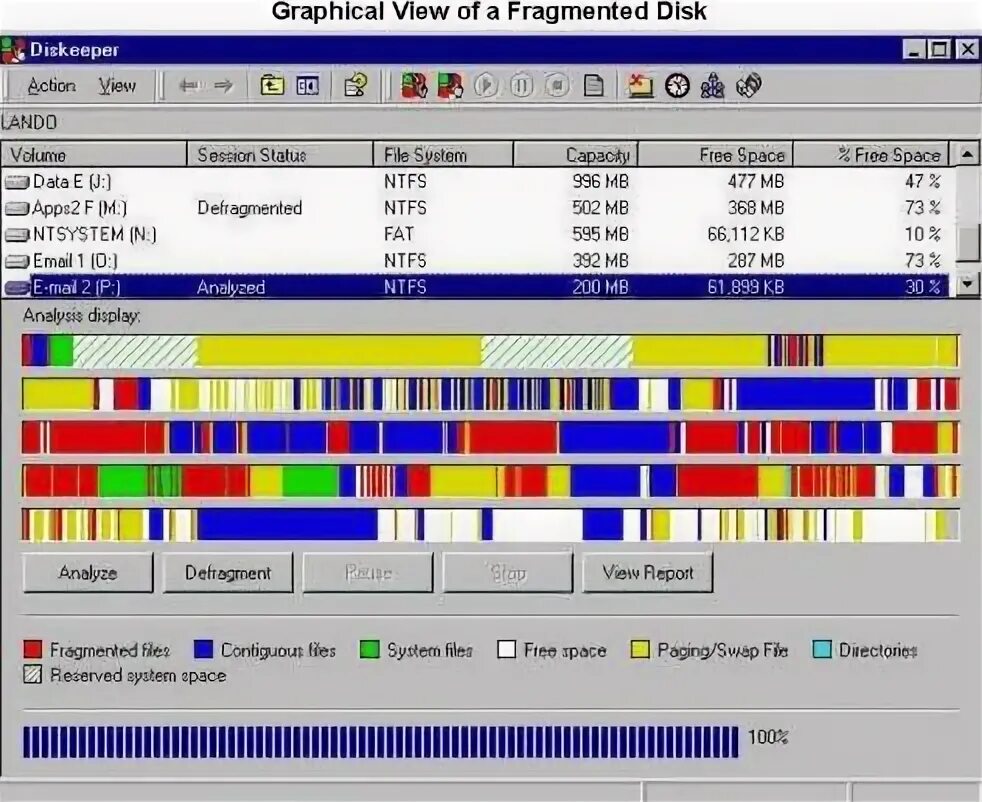Maximize the Diskeeper window
Screen dimensions: 982x802
(x=939, y=49)
